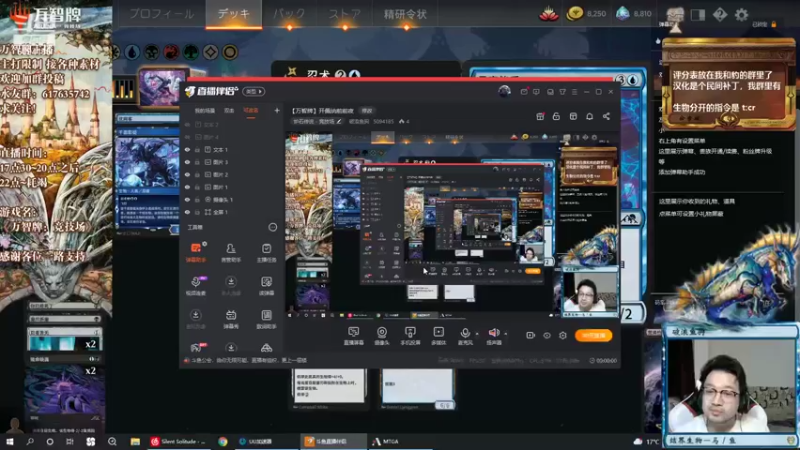Open the 主播任务 tool in the toolbox
The width and height of the screenshot is (800, 450).
(266, 252)
